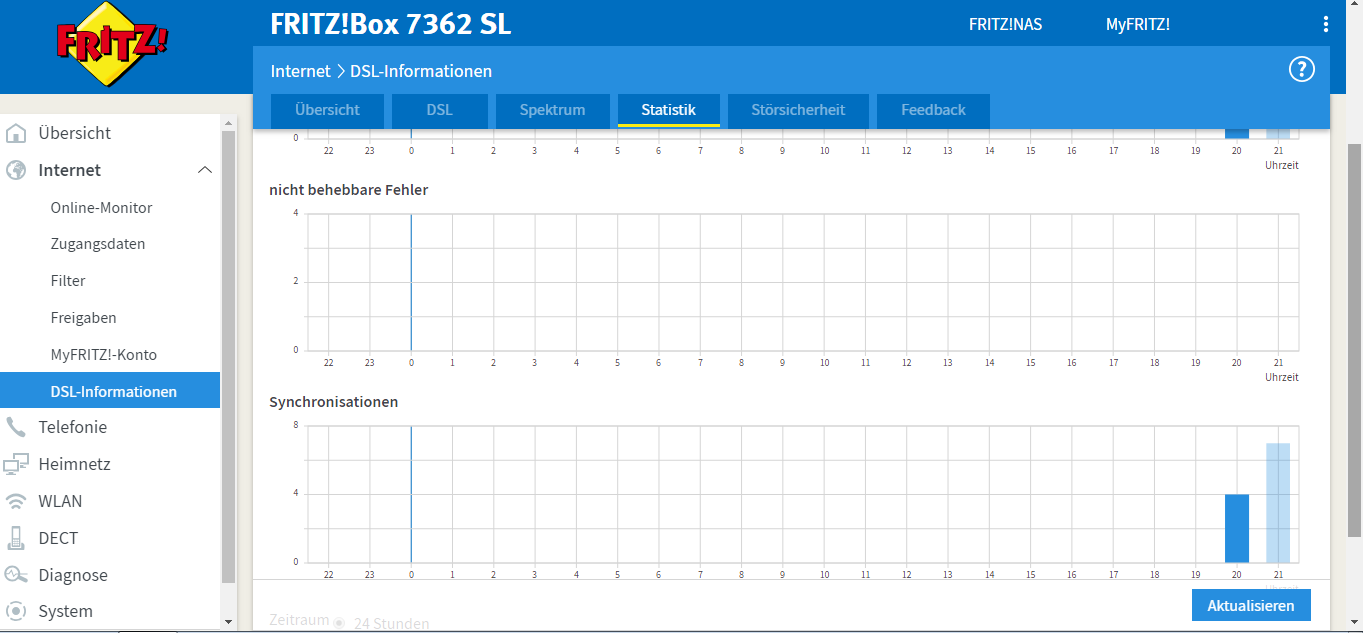Open the three-dot options menu
The width and height of the screenshot is (1363, 633).
coord(1326,25)
